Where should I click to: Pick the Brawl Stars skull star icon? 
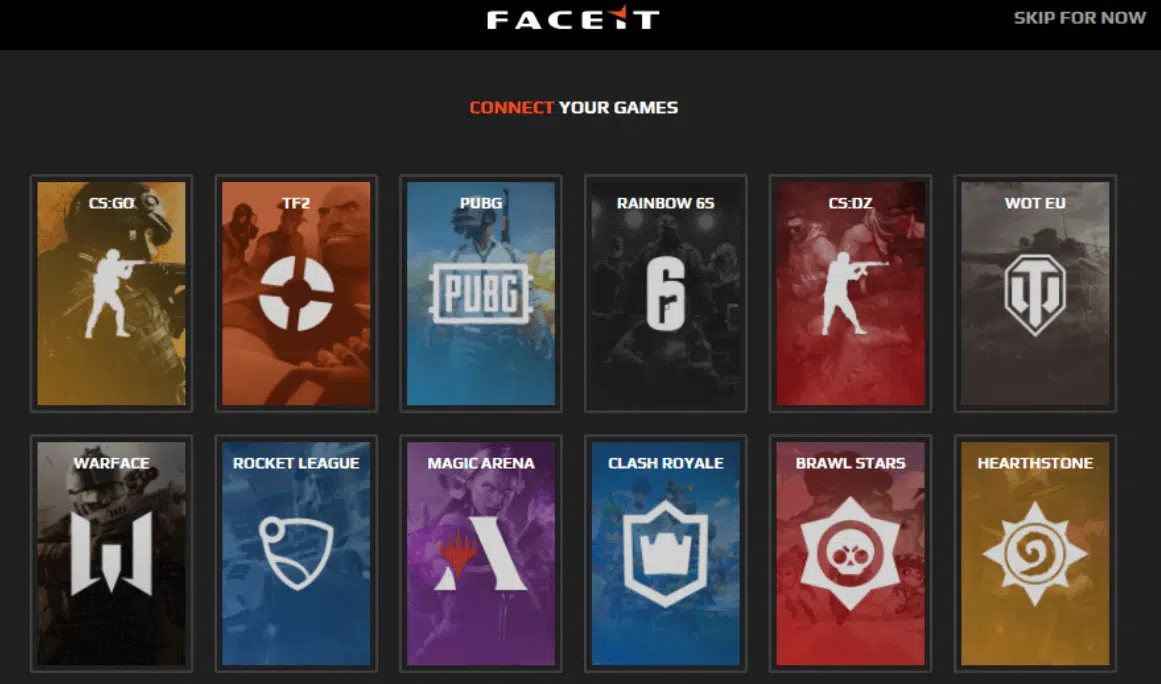[851, 553]
